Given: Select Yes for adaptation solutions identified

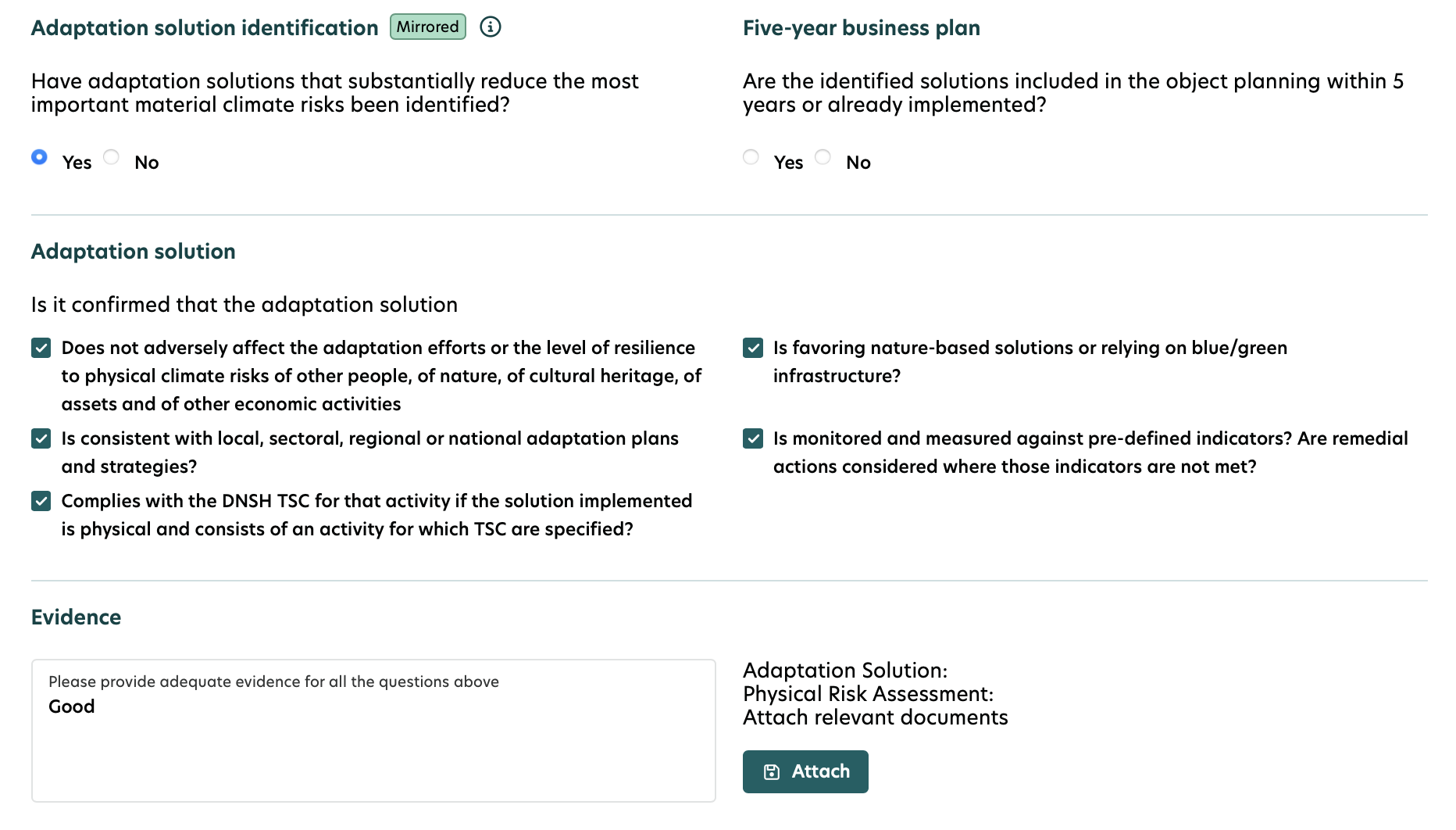Looking at the screenshot, I should (39, 157).
